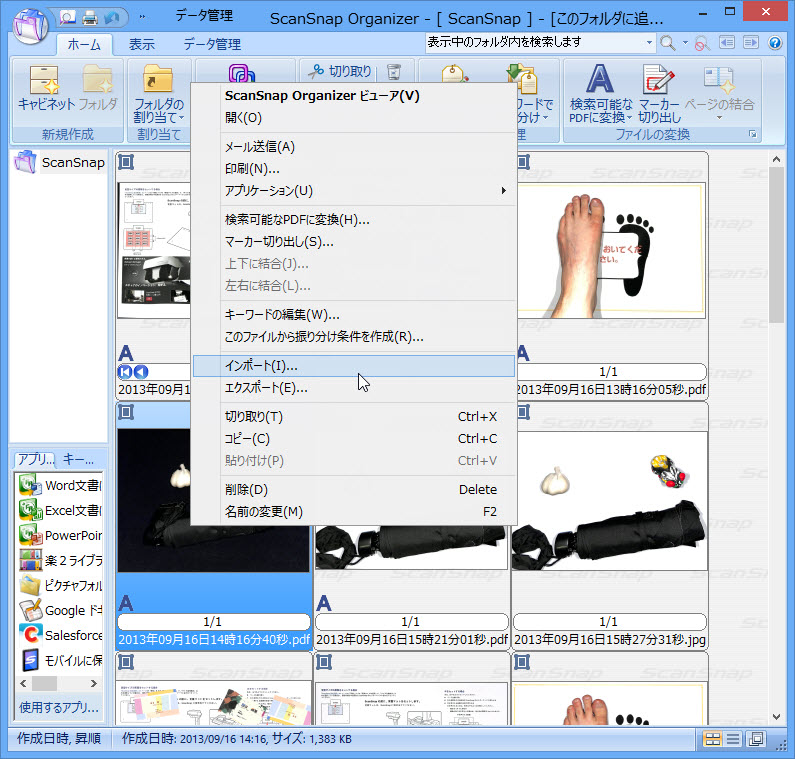
Task: Launch Google ドキュメント app
Action: 60,610
